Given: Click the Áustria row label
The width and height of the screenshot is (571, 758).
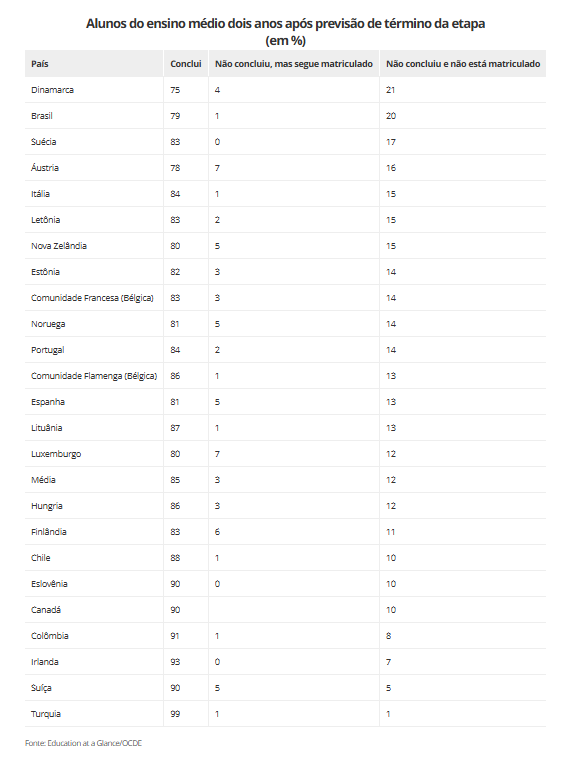Looking at the screenshot, I should point(45,168).
